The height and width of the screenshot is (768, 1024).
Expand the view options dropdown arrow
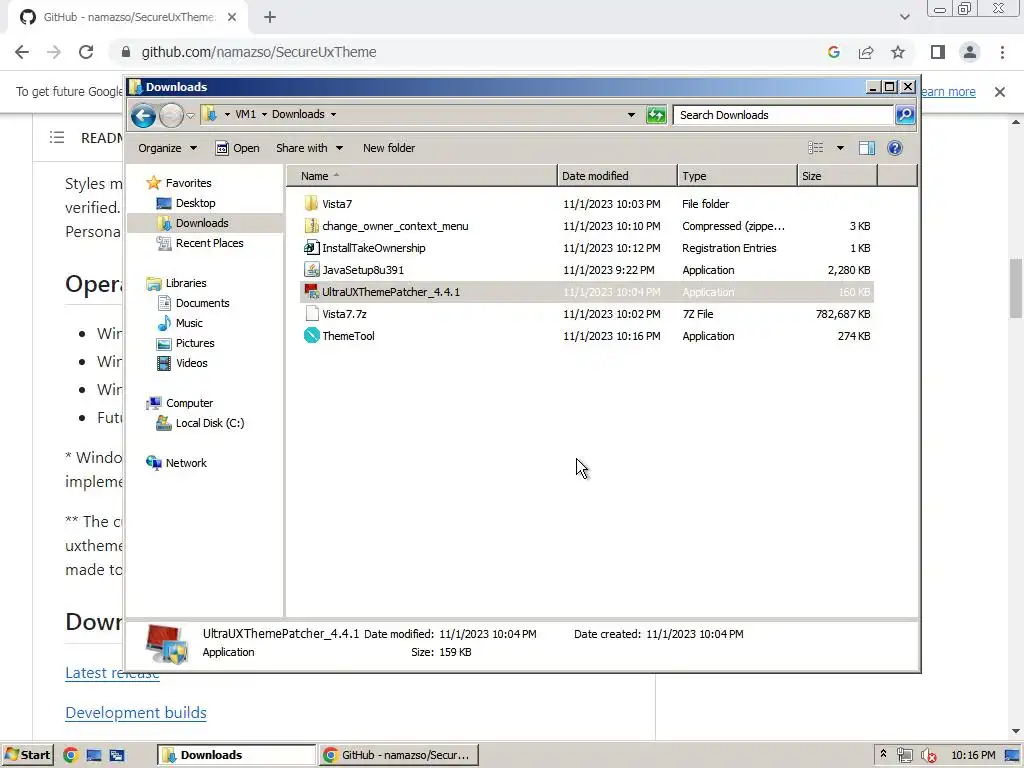[x=840, y=148]
